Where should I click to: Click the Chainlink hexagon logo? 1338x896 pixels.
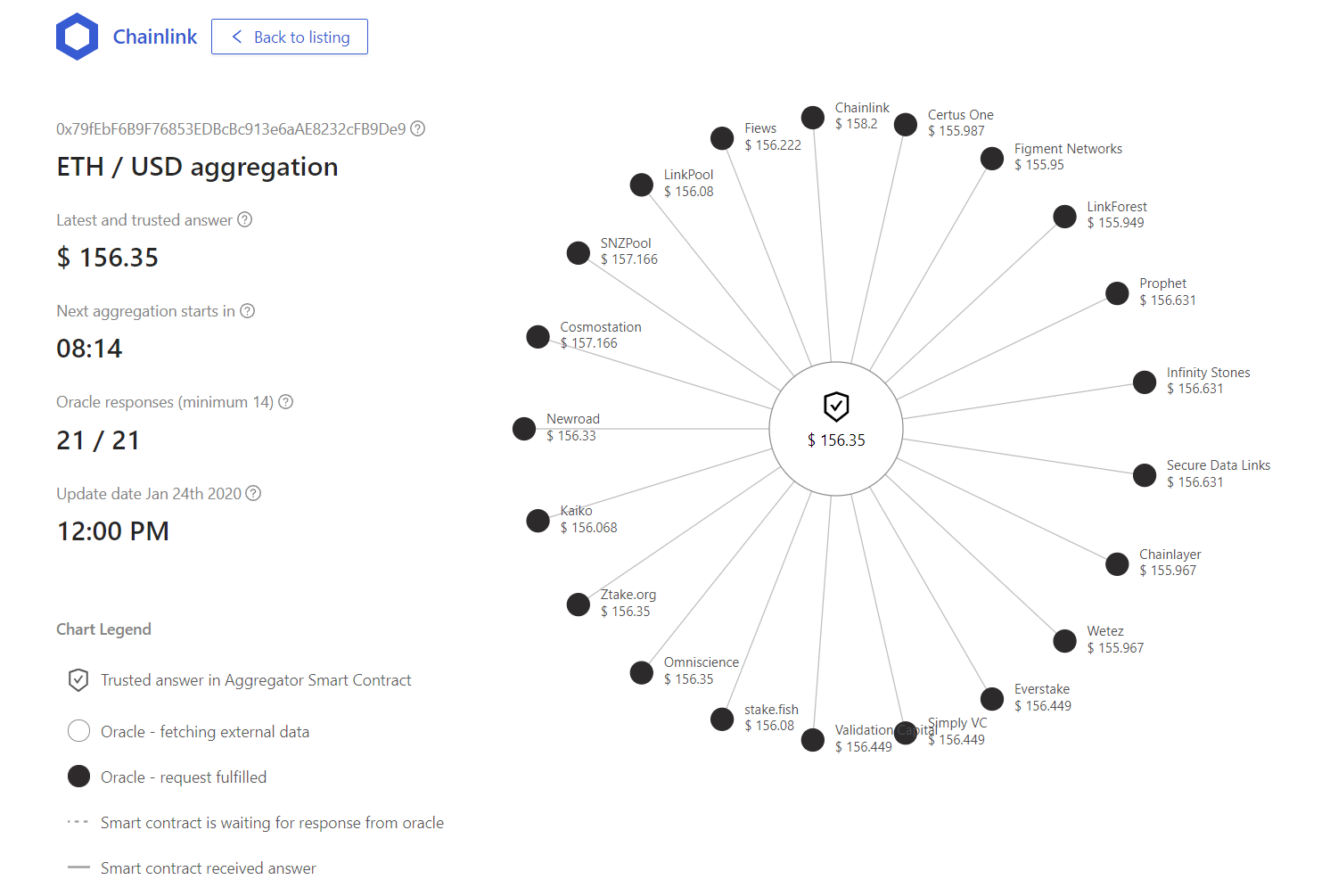78,37
